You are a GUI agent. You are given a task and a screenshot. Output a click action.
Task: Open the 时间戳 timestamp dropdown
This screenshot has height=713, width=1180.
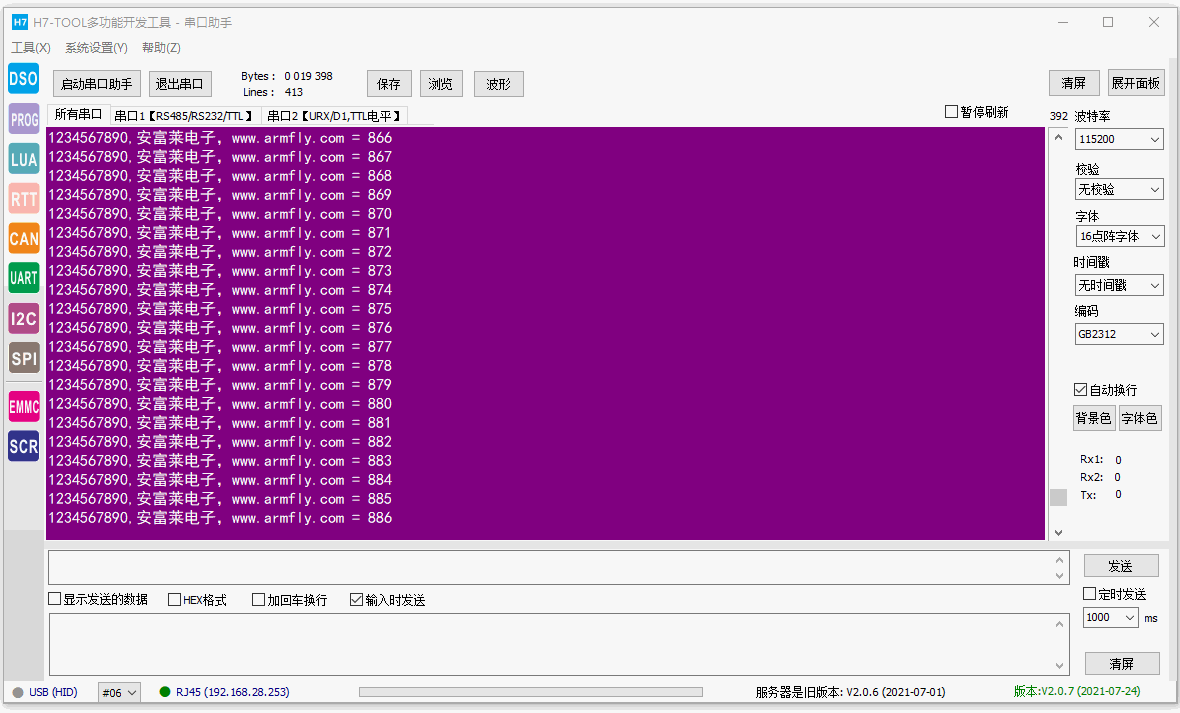(1118, 285)
